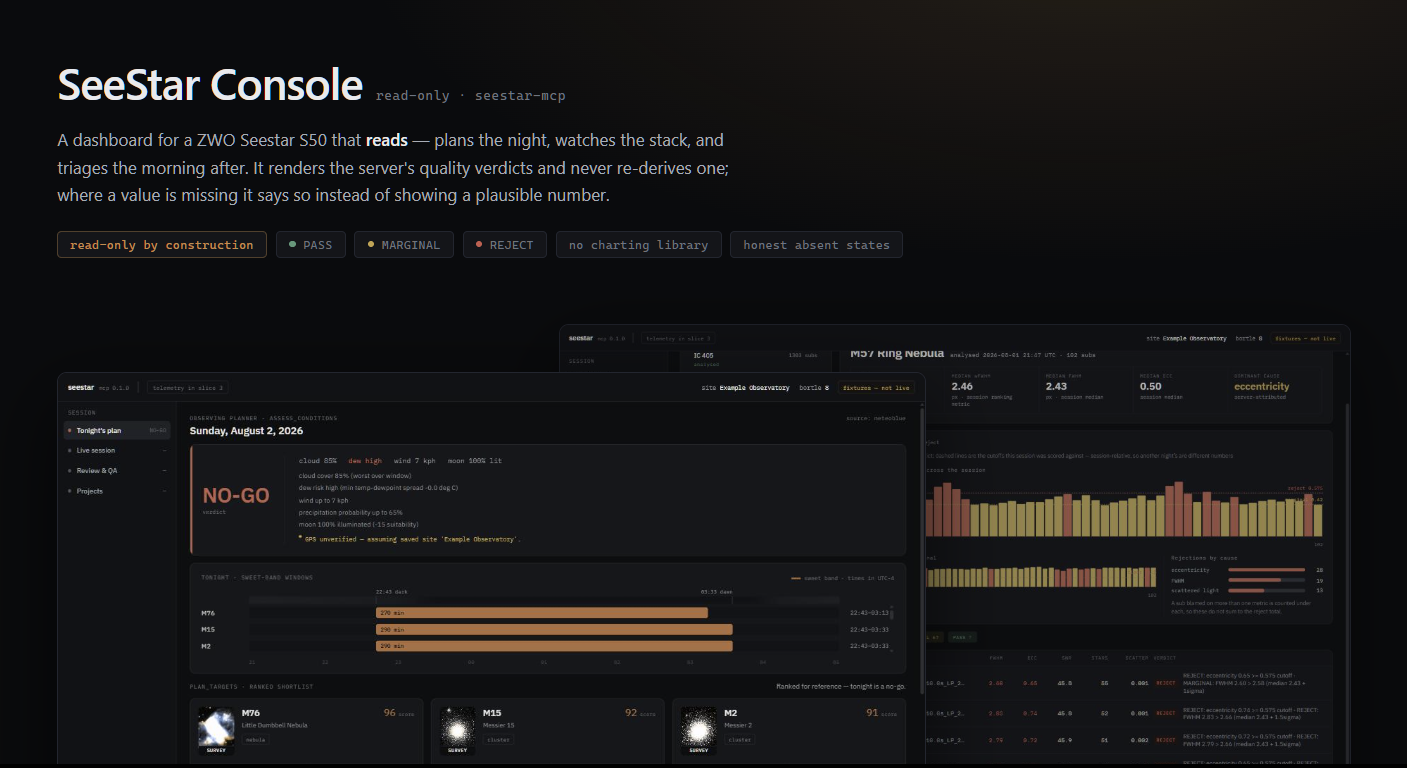Click the REJECT verdict in eccentricity 0.65 row
The image size is (1407, 768).
(1165, 684)
